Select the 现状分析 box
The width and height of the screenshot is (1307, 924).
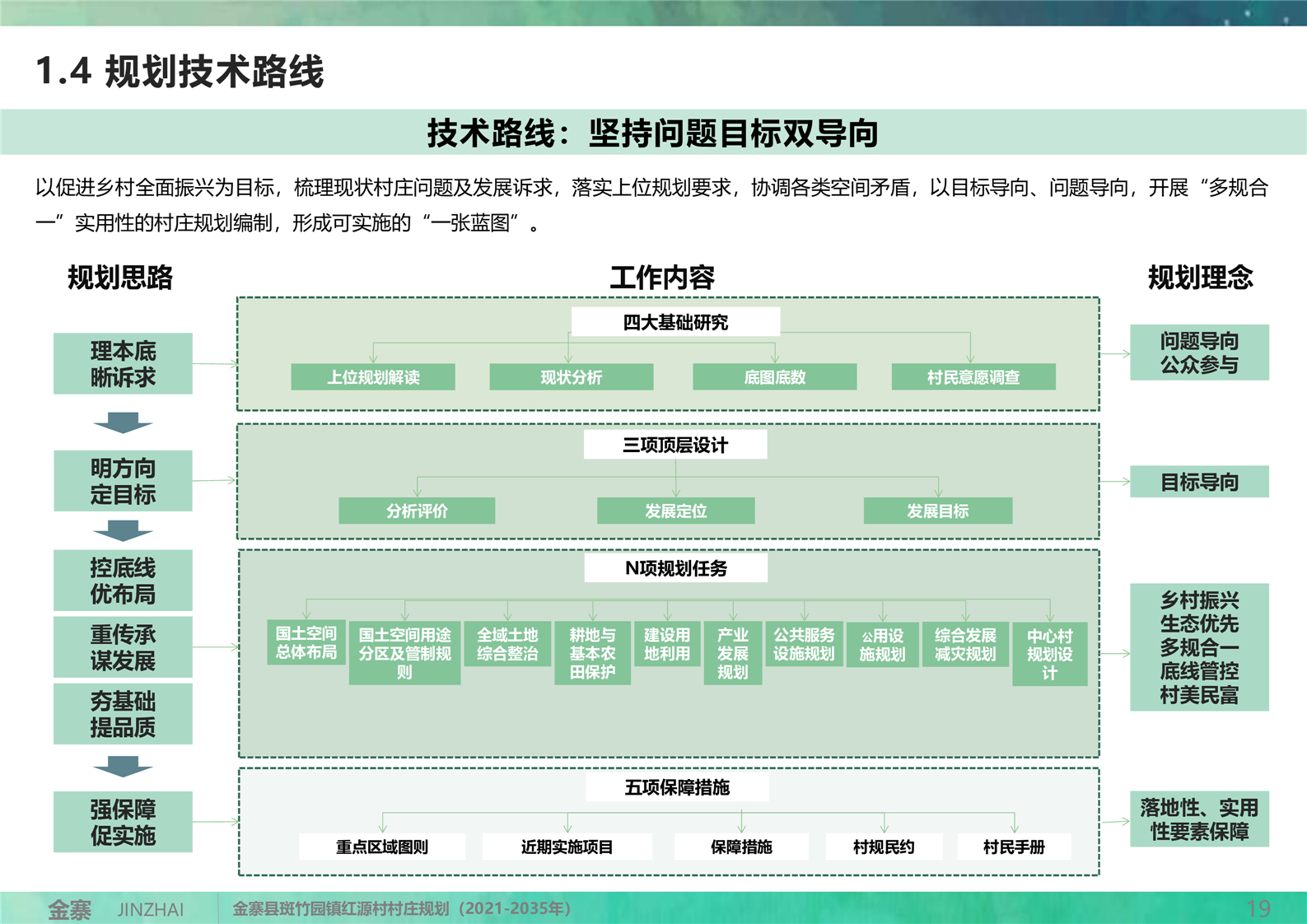click(571, 377)
